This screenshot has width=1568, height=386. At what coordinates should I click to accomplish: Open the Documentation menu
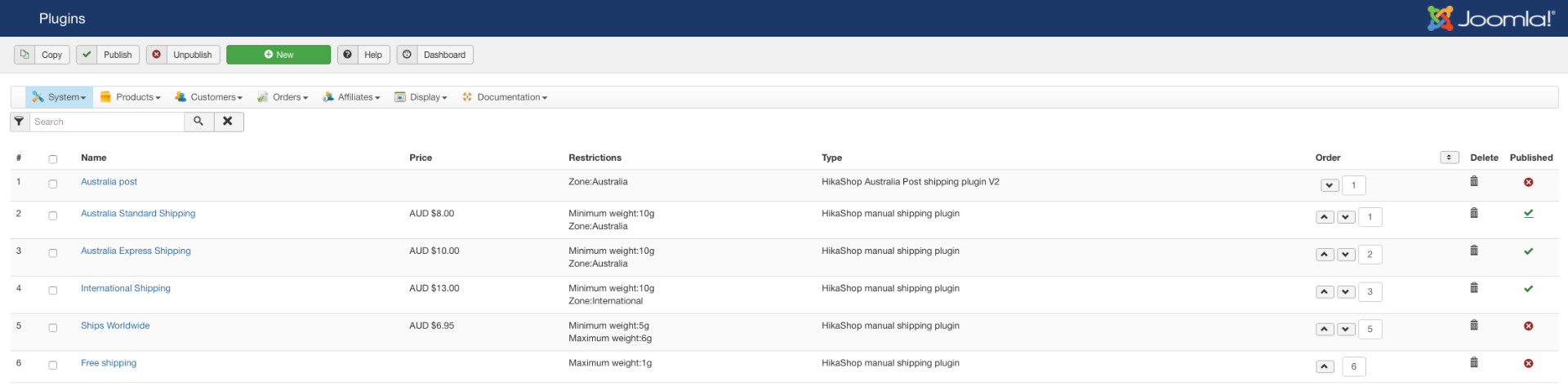pos(505,97)
